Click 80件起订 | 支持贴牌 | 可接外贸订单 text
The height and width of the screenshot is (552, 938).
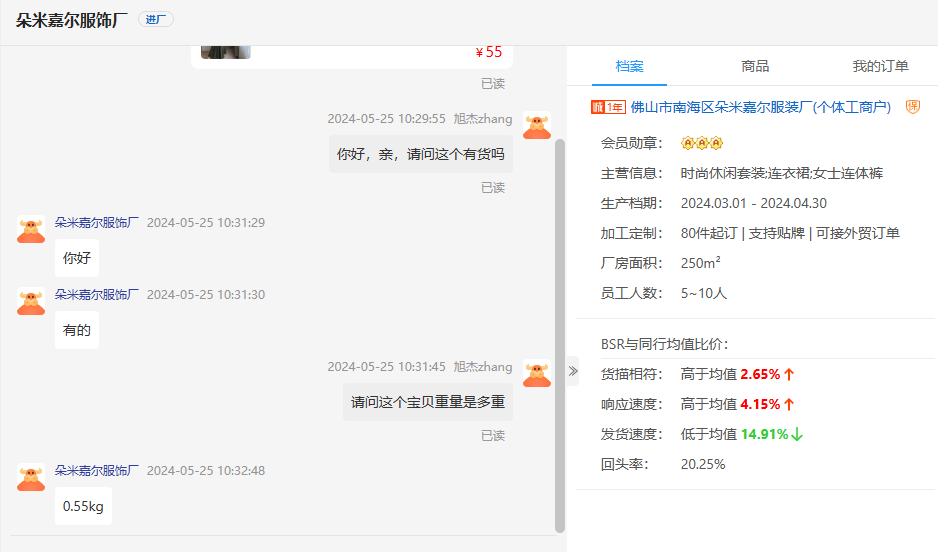pos(790,233)
